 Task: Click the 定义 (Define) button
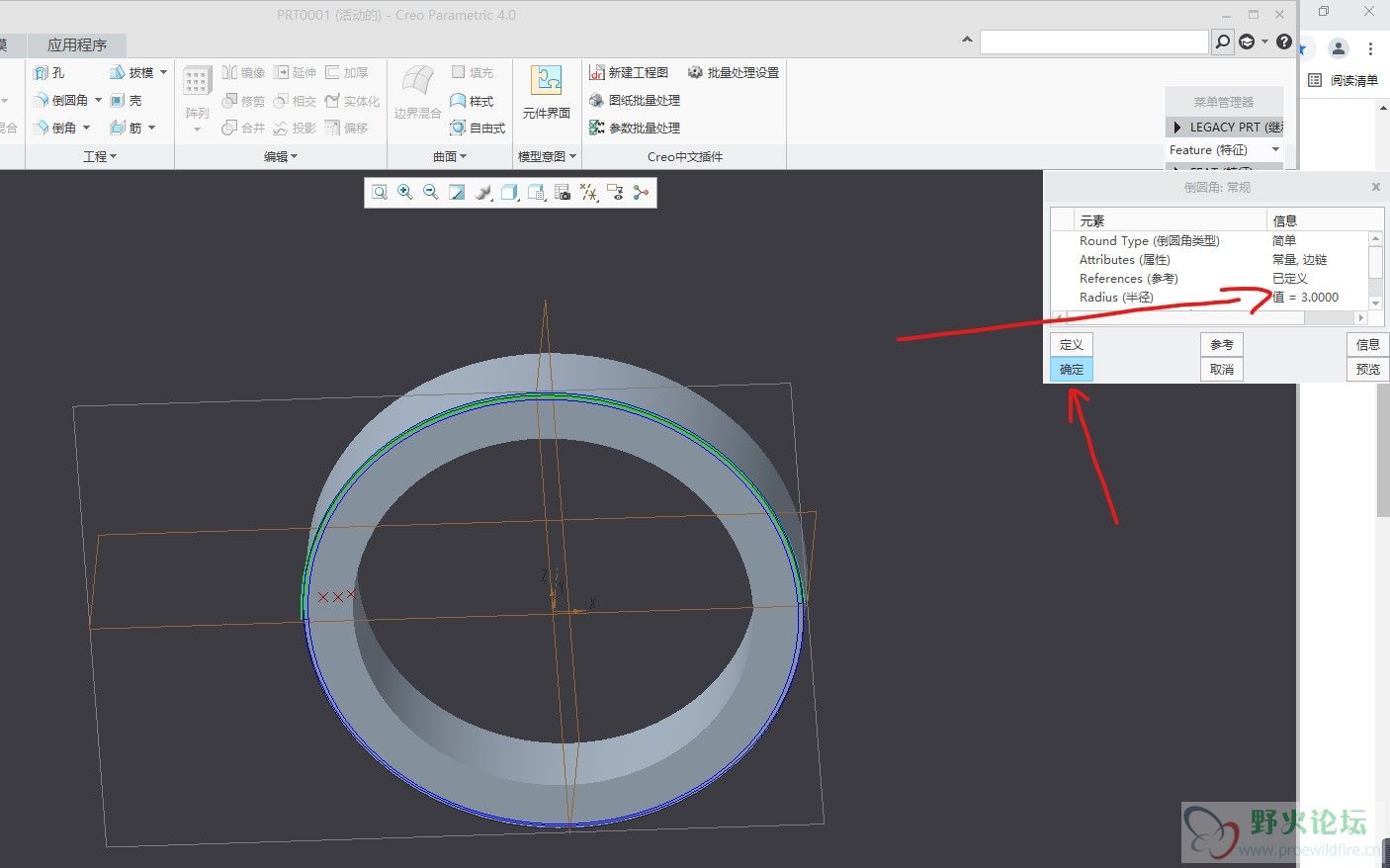1072,344
